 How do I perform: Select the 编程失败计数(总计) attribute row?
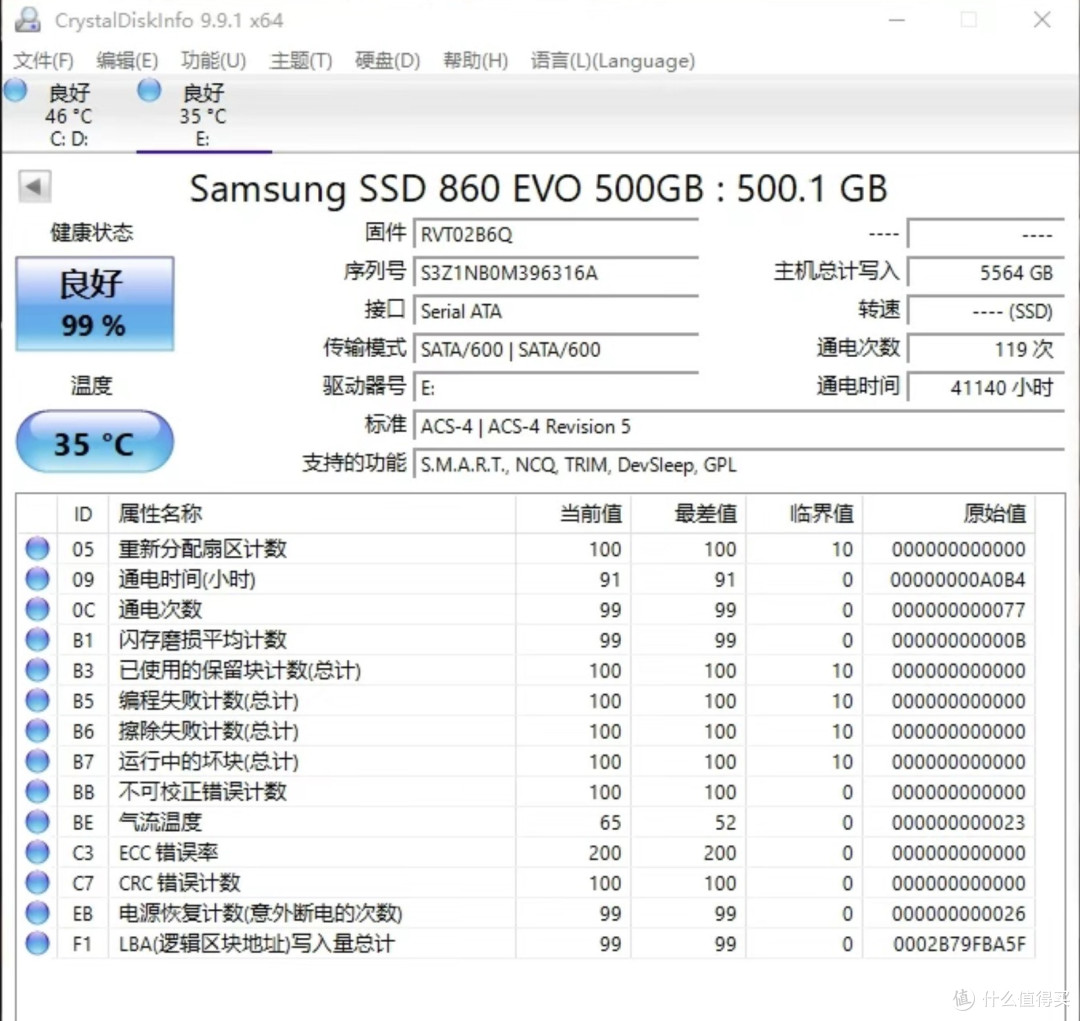click(x=526, y=701)
